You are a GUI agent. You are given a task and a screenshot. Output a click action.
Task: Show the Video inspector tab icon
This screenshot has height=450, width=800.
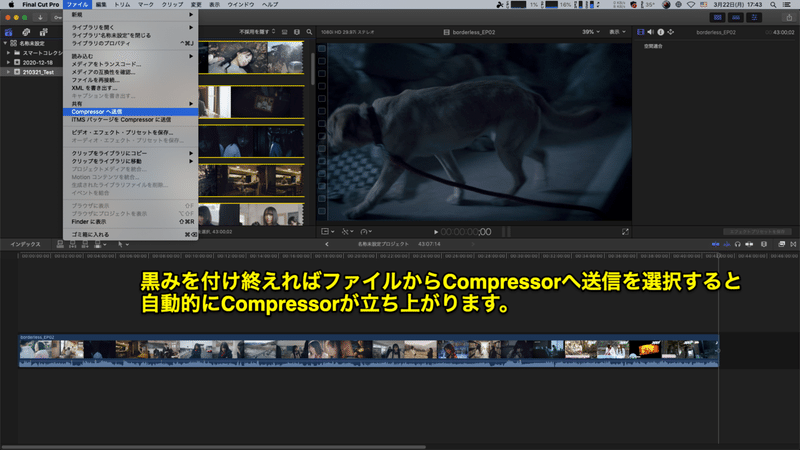640,32
